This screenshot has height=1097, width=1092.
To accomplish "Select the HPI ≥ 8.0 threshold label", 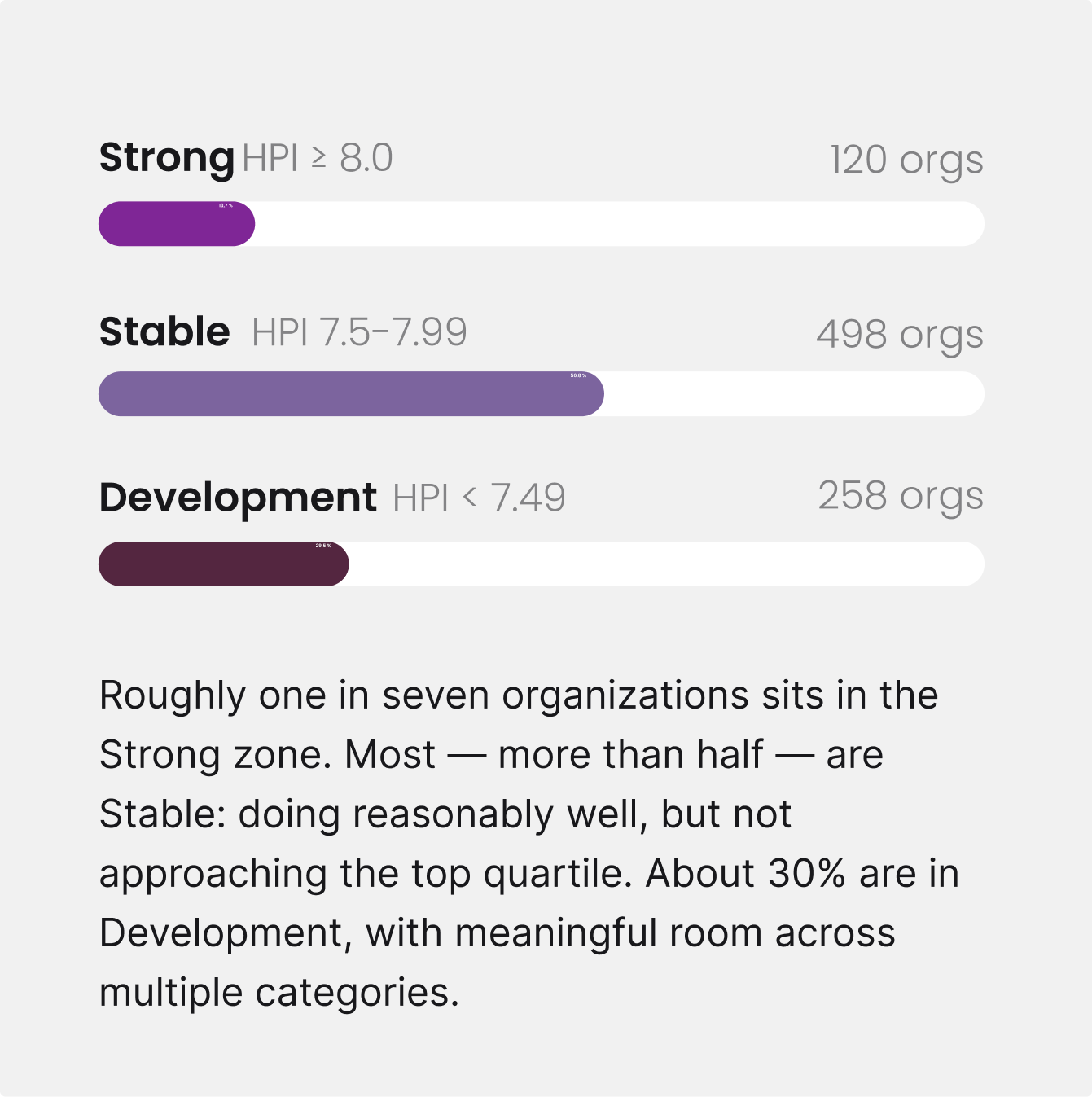I will click(x=318, y=158).
